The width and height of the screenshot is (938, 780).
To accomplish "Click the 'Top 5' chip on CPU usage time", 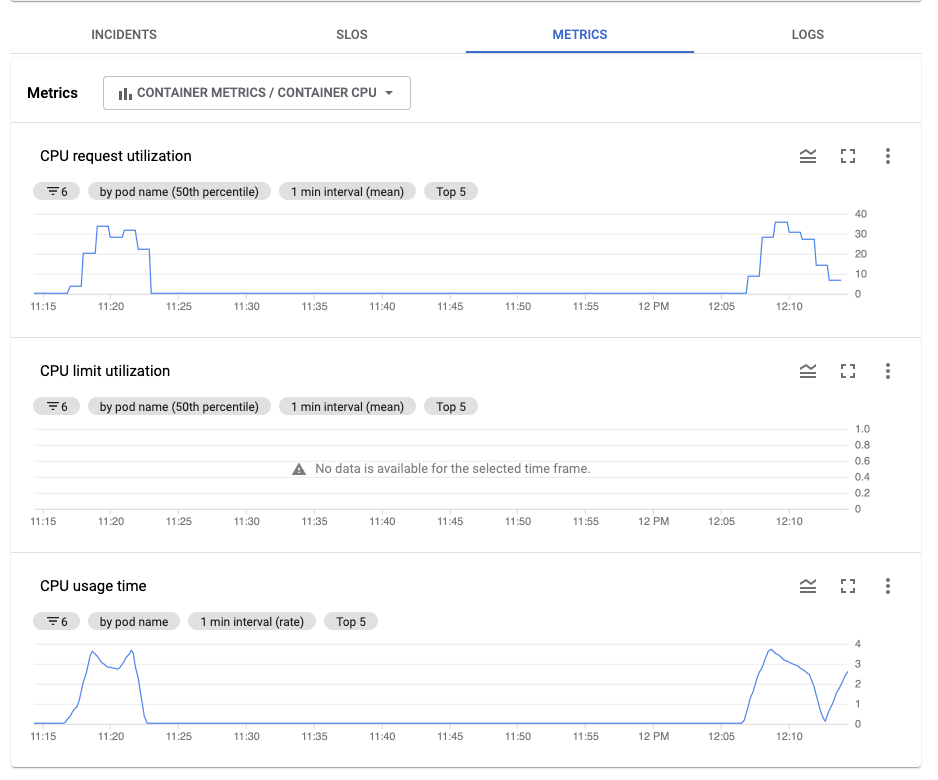I will [x=351, y=621].
